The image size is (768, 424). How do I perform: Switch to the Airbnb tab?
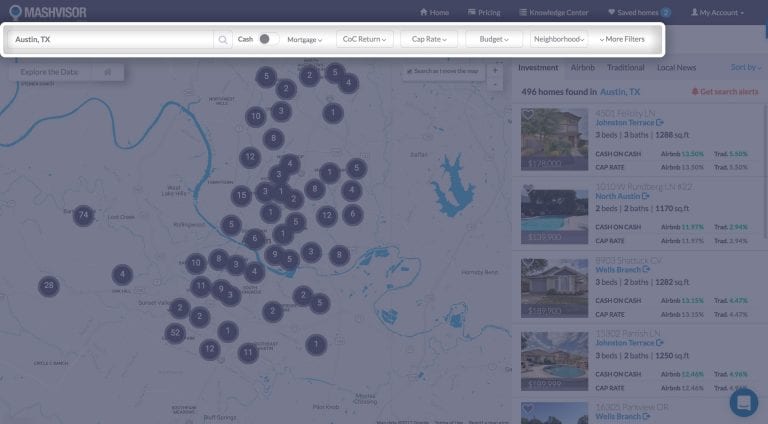click(x=582, y=67)
